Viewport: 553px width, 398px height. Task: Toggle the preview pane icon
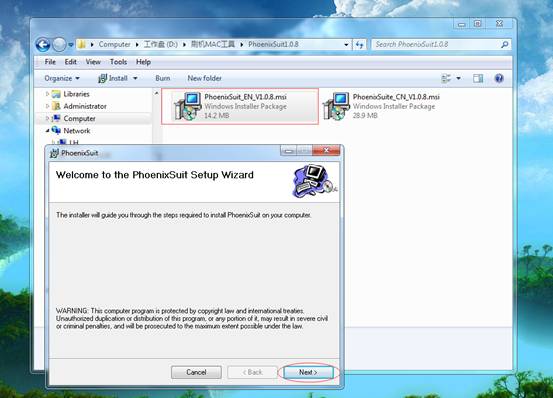[x=478, y=78]
